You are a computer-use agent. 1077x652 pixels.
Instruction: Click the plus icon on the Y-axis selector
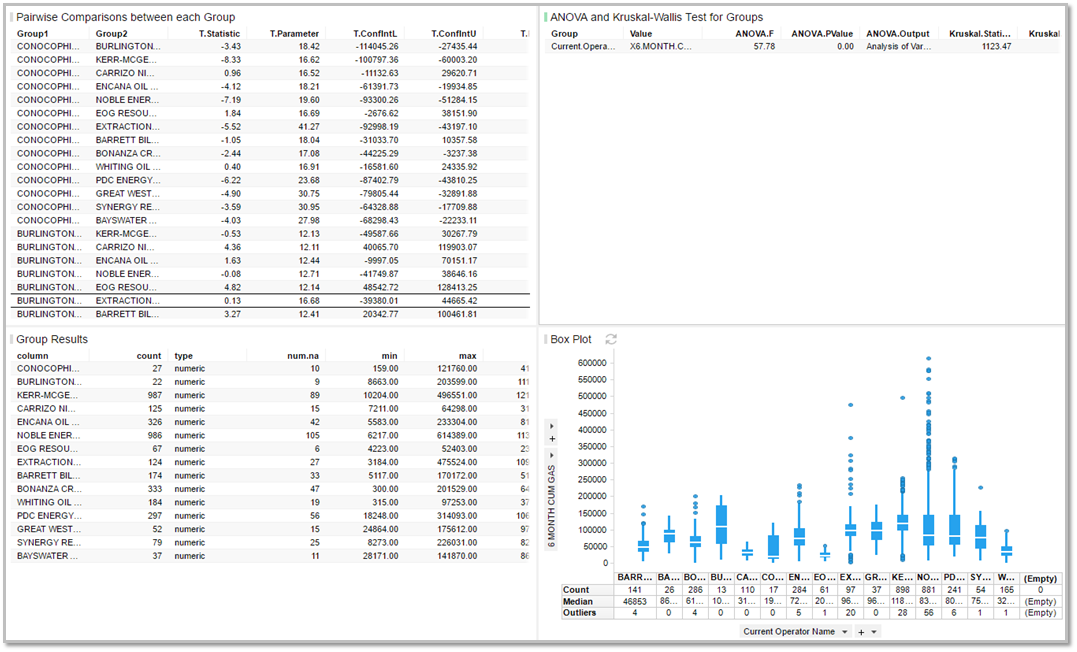(x=552, y=439)
